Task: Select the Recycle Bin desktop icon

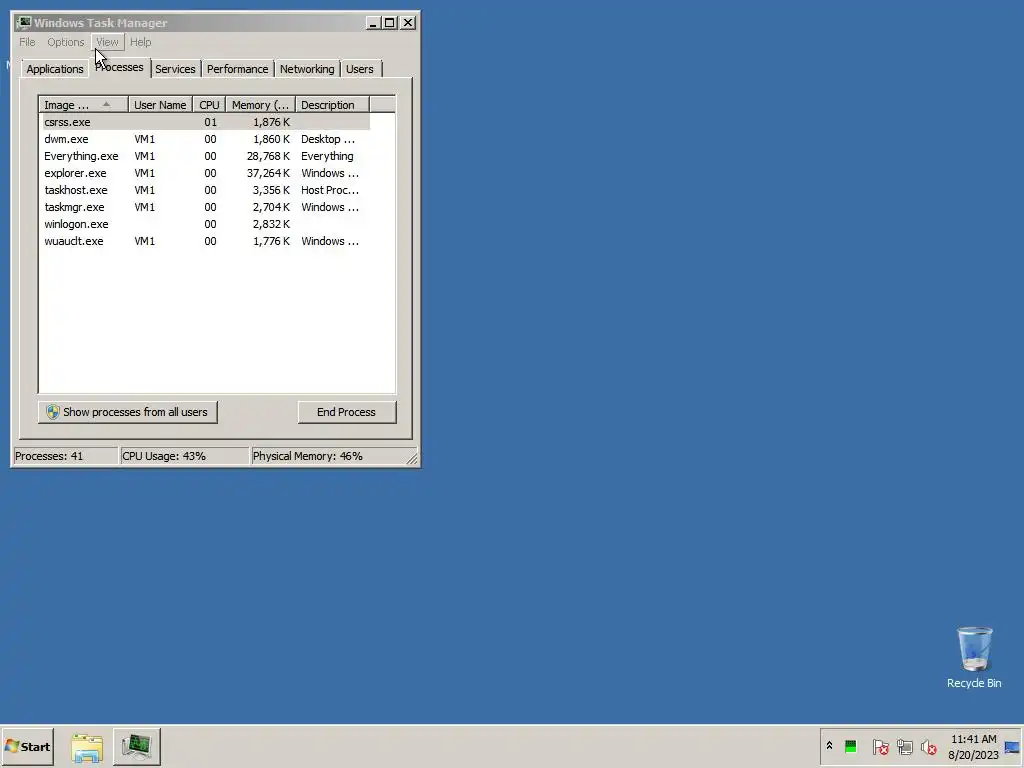Action: 974,658
